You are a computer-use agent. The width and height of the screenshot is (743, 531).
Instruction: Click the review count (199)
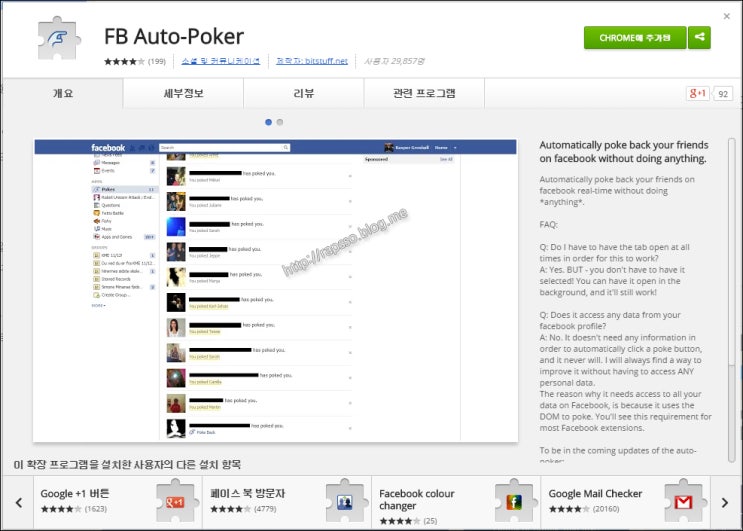pos(157,61)
